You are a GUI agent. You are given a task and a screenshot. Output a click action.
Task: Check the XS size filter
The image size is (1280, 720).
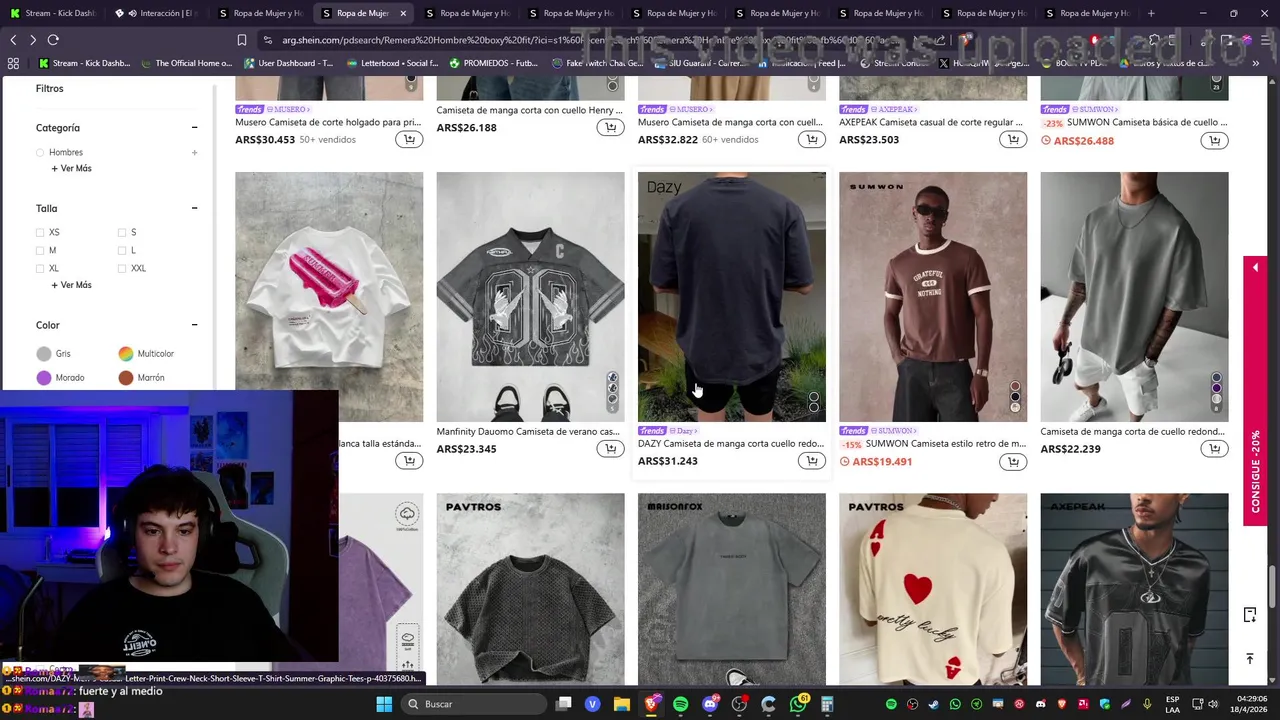[40, 232]
